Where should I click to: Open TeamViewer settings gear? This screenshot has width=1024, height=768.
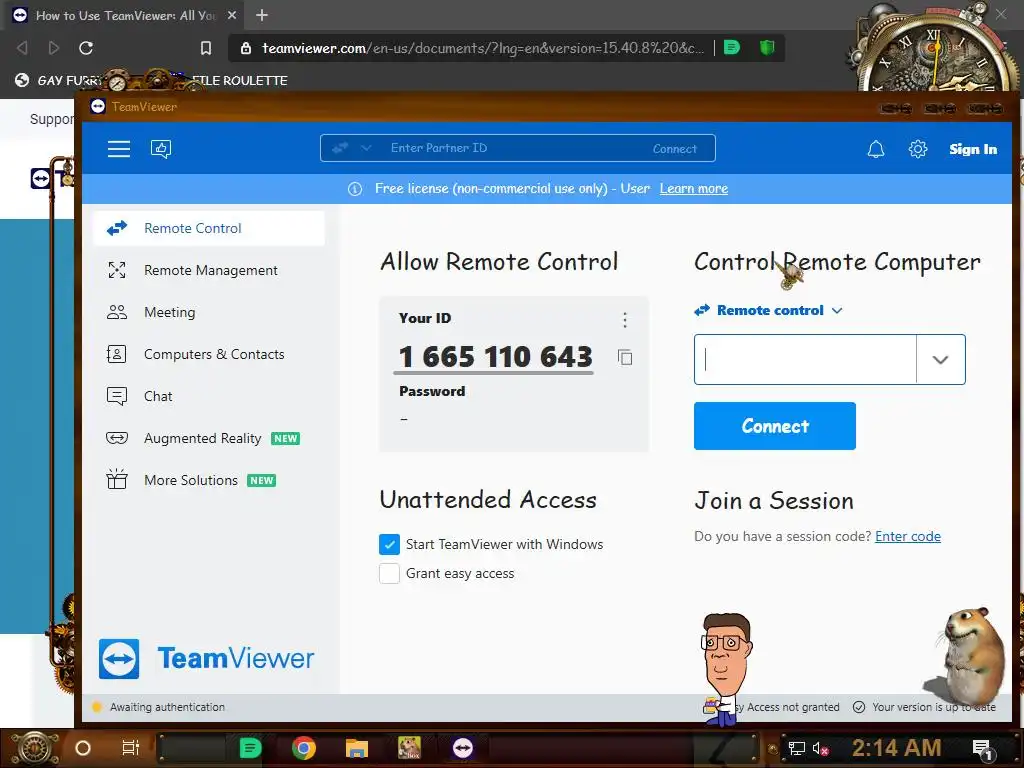click(918, 149)
